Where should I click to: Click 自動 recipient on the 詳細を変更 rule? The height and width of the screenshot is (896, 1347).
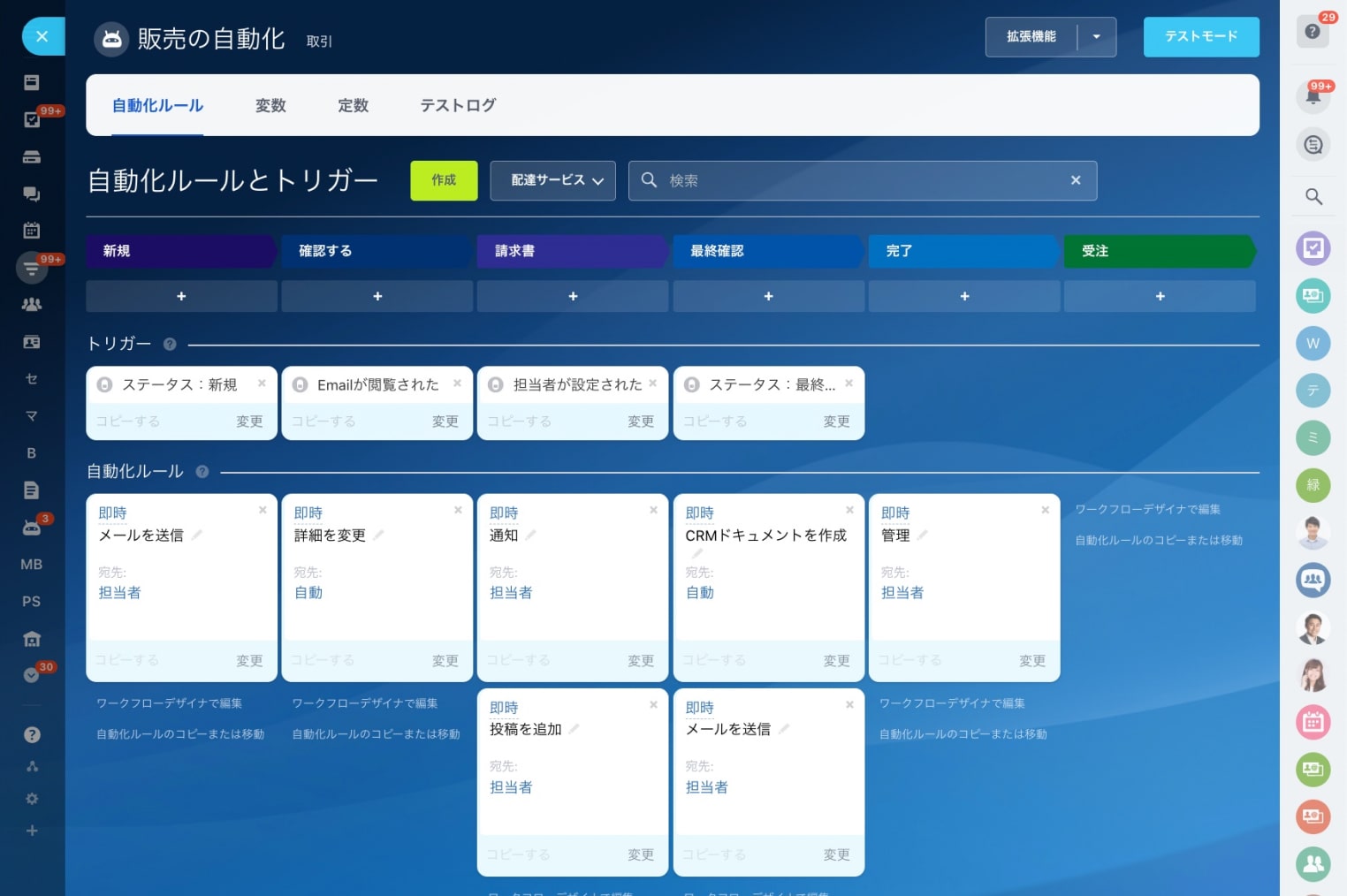[308, 593]
